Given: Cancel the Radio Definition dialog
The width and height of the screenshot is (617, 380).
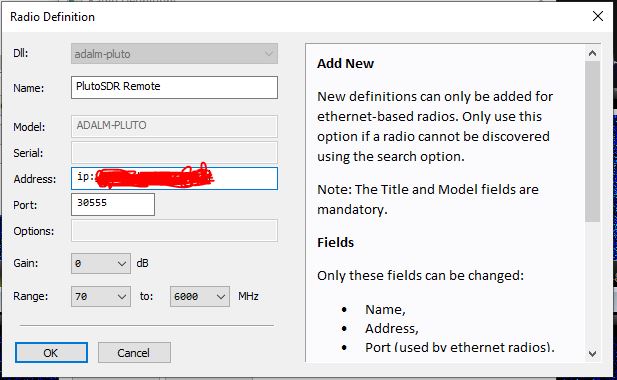Looking at the screenshot, I should click(134, 352).
